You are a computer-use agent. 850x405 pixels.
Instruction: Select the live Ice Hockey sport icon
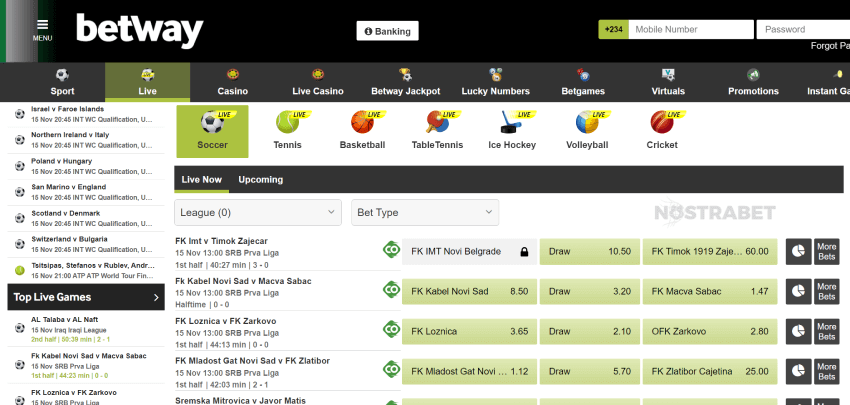(x=512, y=131)
